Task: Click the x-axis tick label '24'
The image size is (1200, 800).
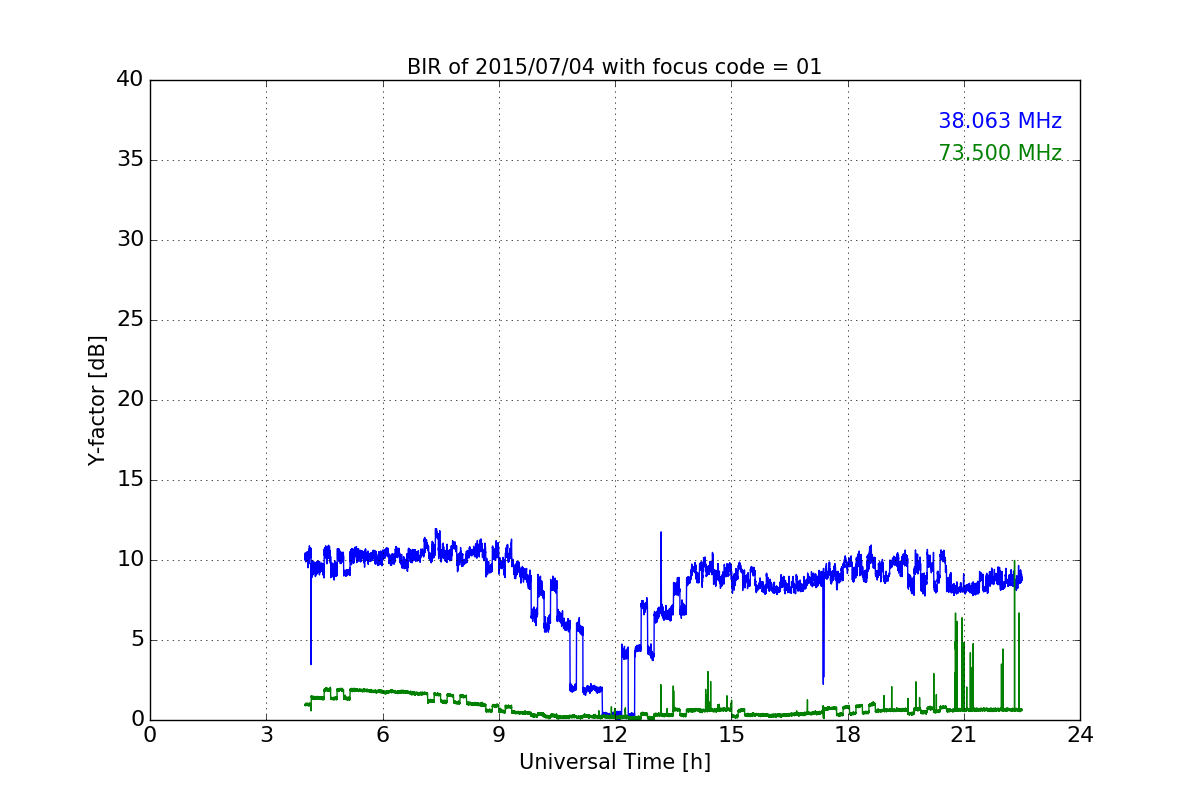Action: (x=1080, y=735)
